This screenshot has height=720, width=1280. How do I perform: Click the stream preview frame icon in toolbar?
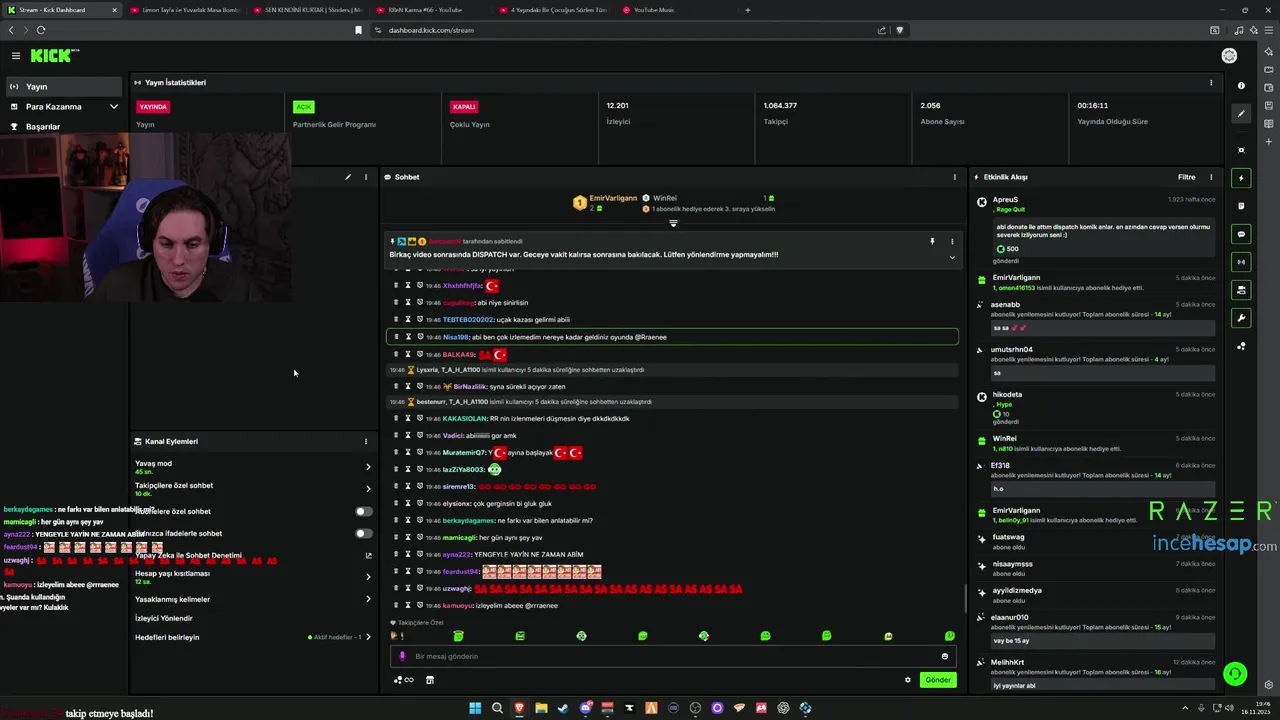click(x=1241, y=150)
